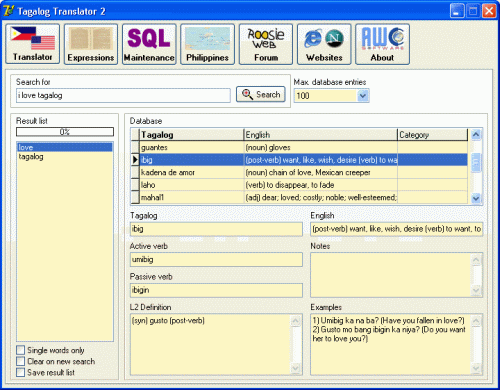Image resolution: width=500 pixels, height=390 pixels.
Task: Enable Save result list checkbox
Action: click(21, 372)
